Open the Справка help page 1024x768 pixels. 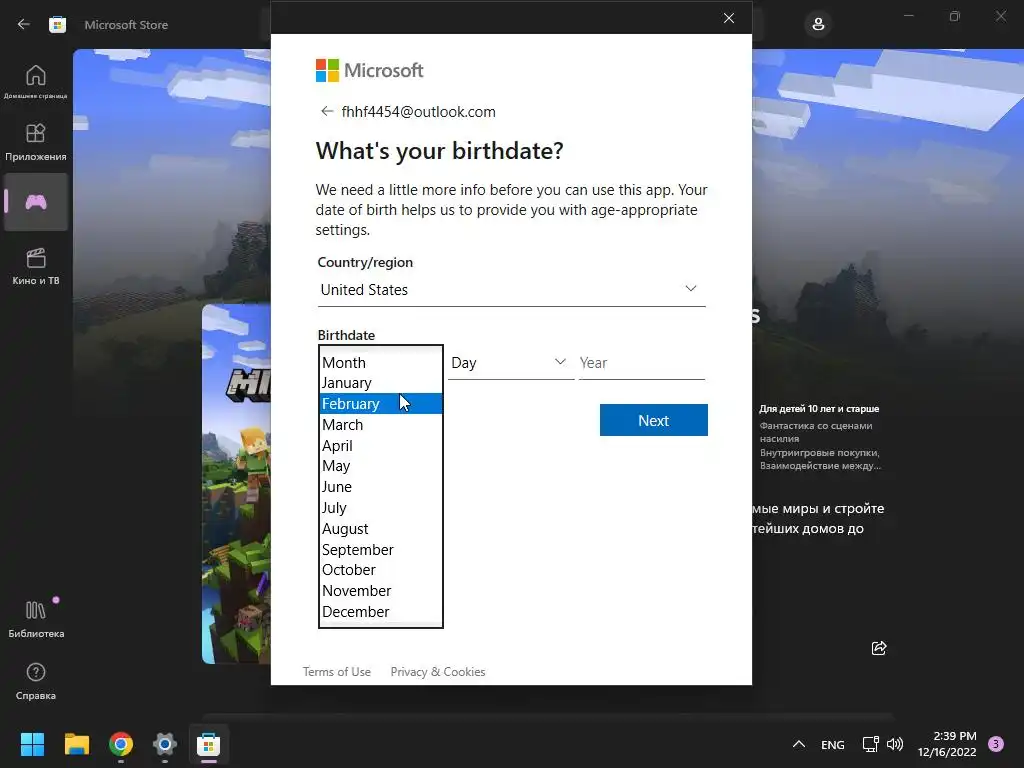(35, 681)
